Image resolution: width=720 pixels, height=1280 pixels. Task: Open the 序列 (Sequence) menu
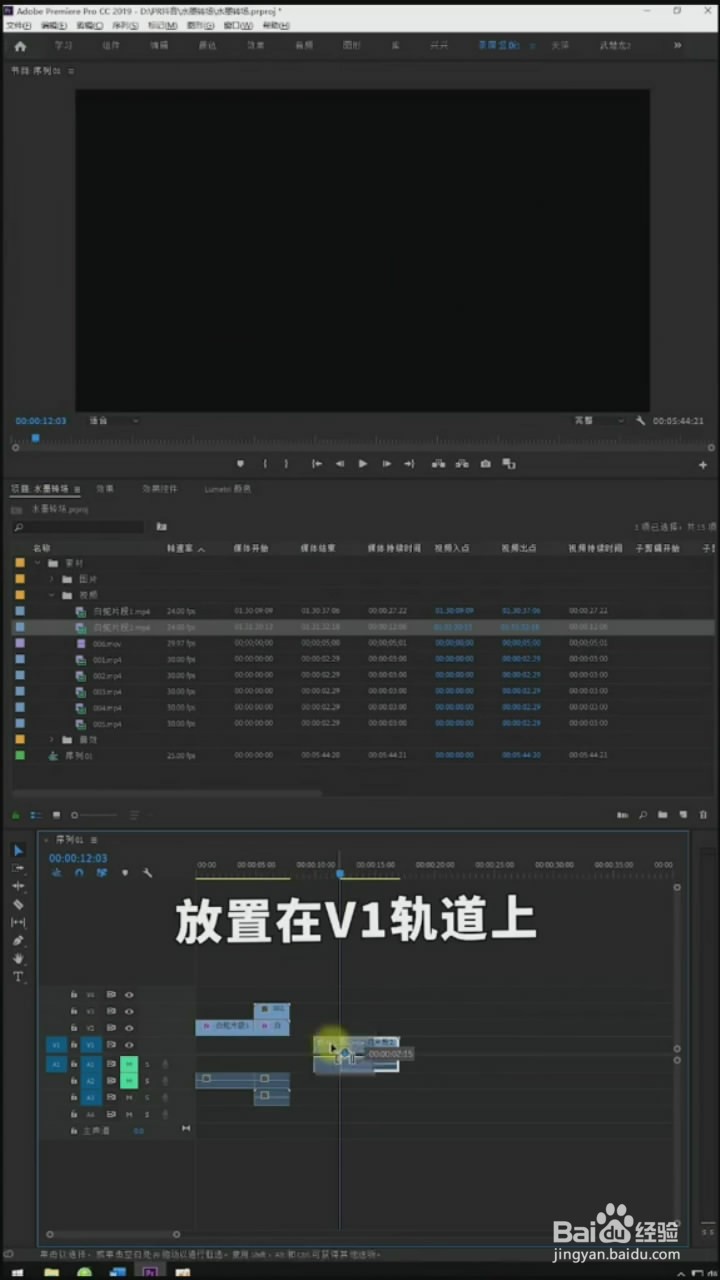pyautogui.click(x=124, y=25)
